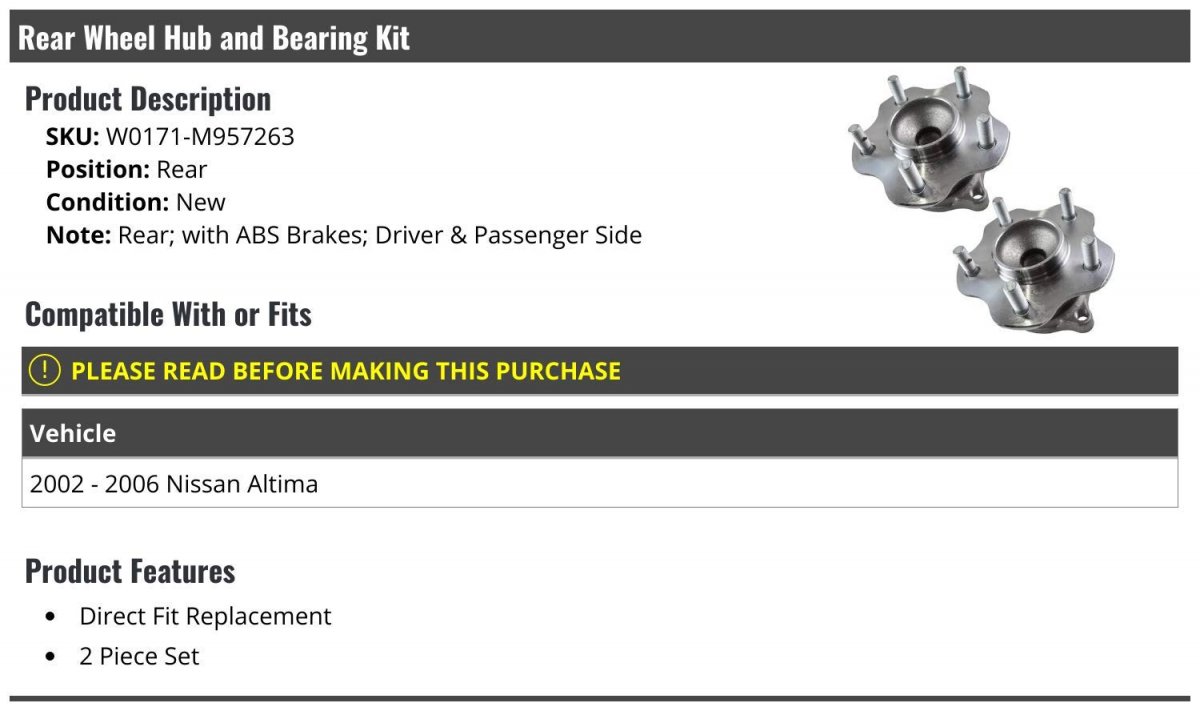Click the Vehicle table header

coord(600,433)
